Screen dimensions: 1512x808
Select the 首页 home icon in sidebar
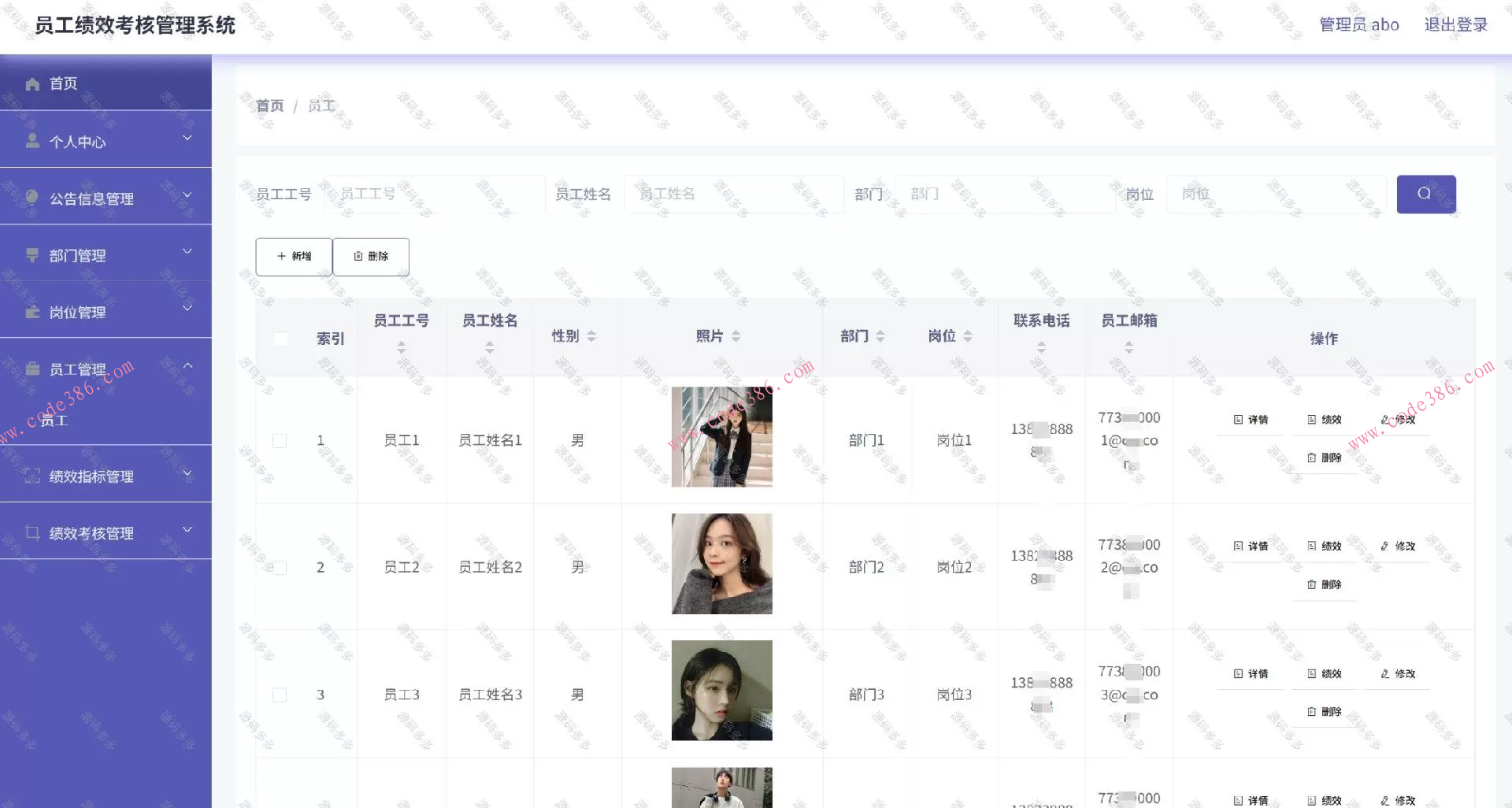point(32,83)
